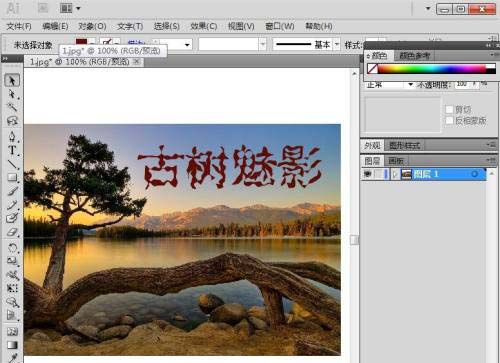
Task: Select the 1.jpg document tab
Action: (79, 62)
